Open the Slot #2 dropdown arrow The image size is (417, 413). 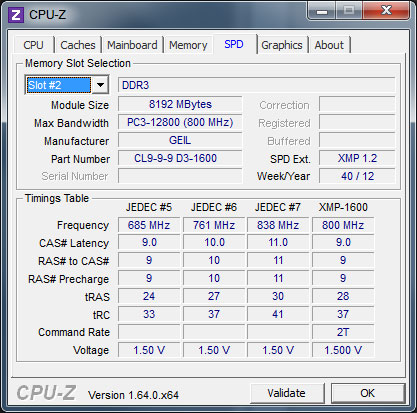pos(100,85)
